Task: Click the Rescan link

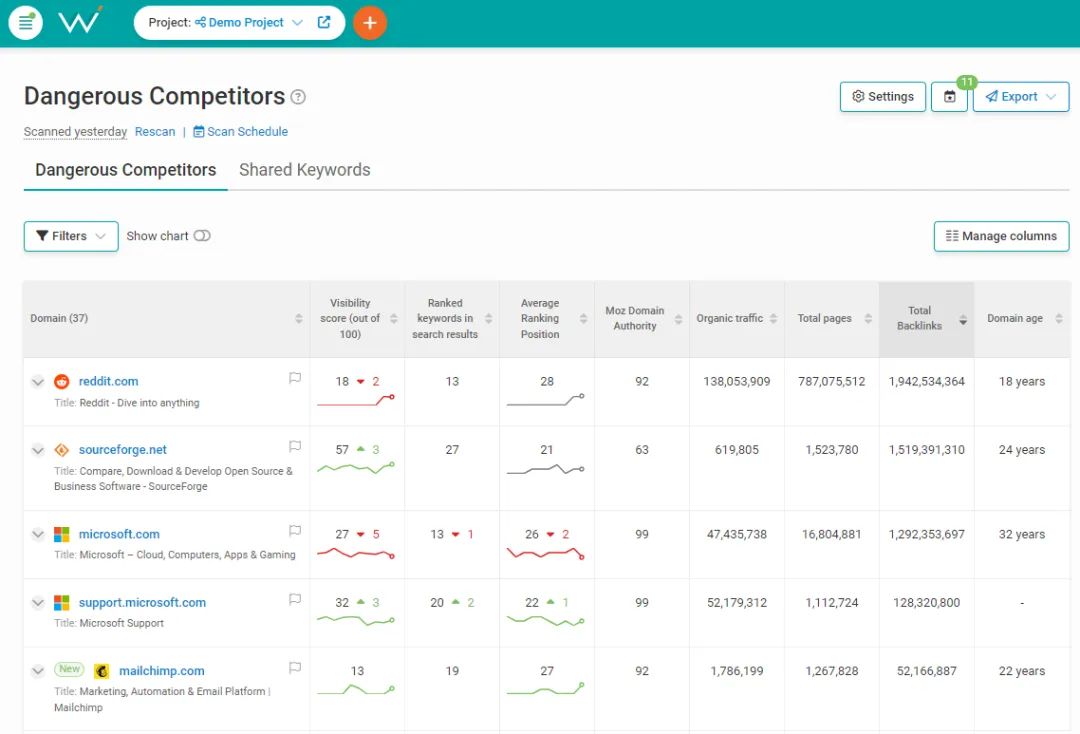Action: point(155,132)
